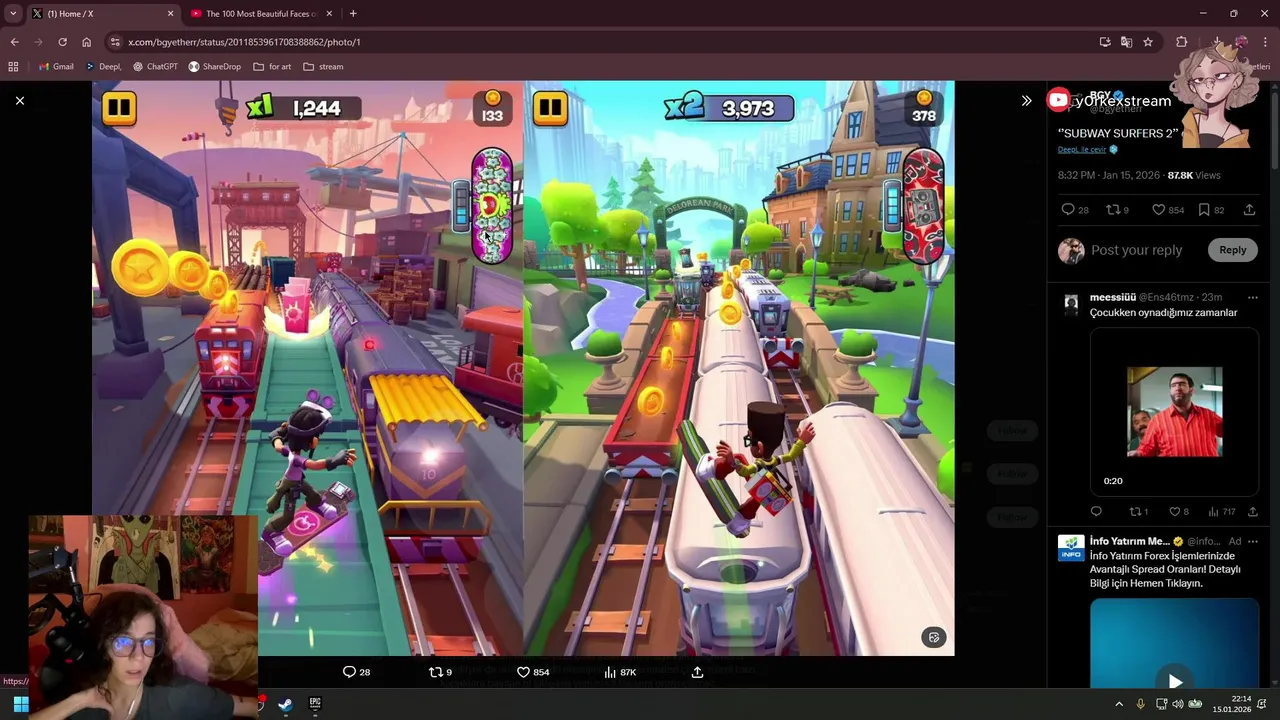Open the Gmail bookmark
1280x720 pixels.
click(56, 66)
